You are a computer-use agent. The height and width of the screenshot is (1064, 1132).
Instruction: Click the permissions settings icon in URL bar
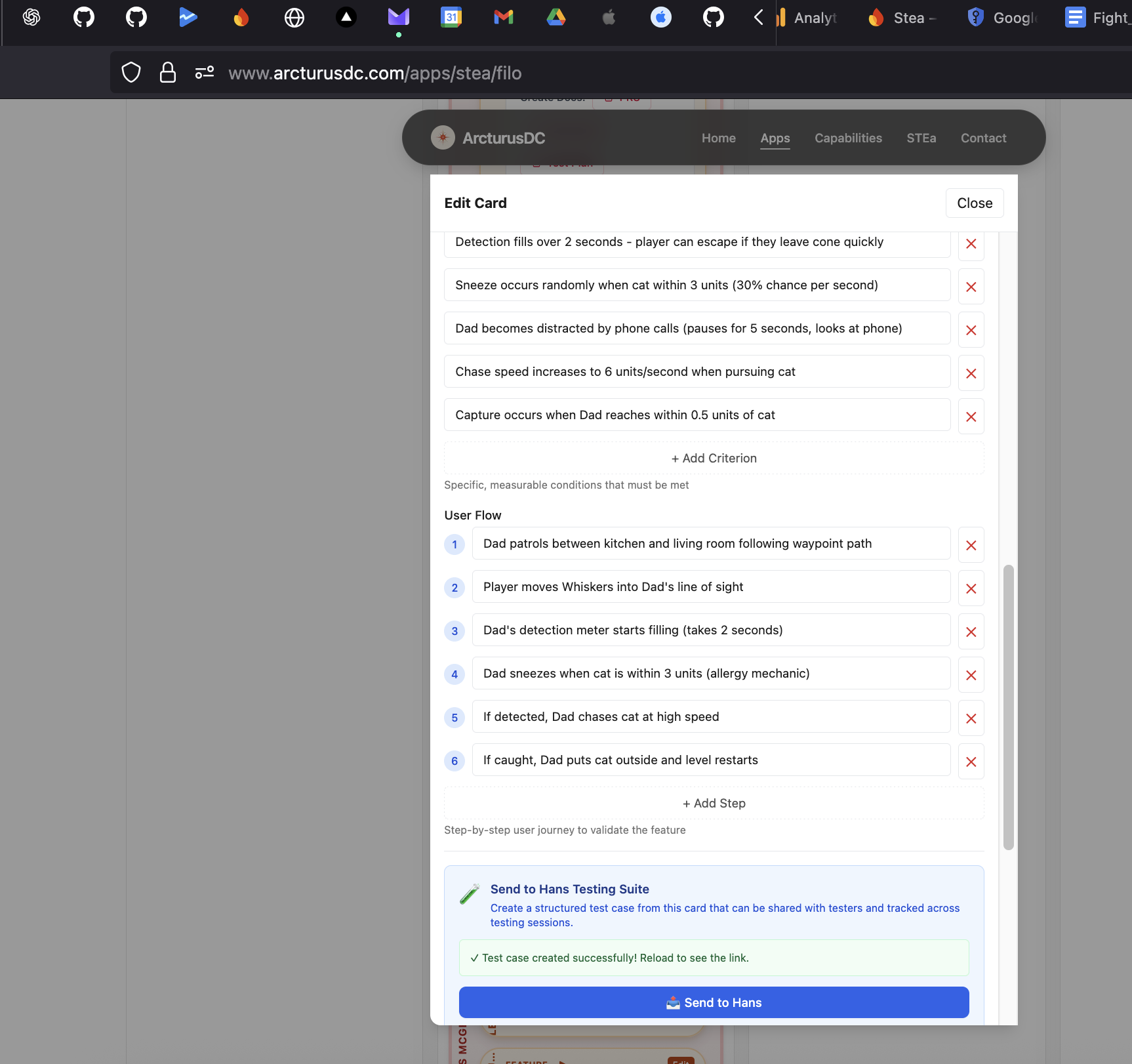(x=205, y=73)
